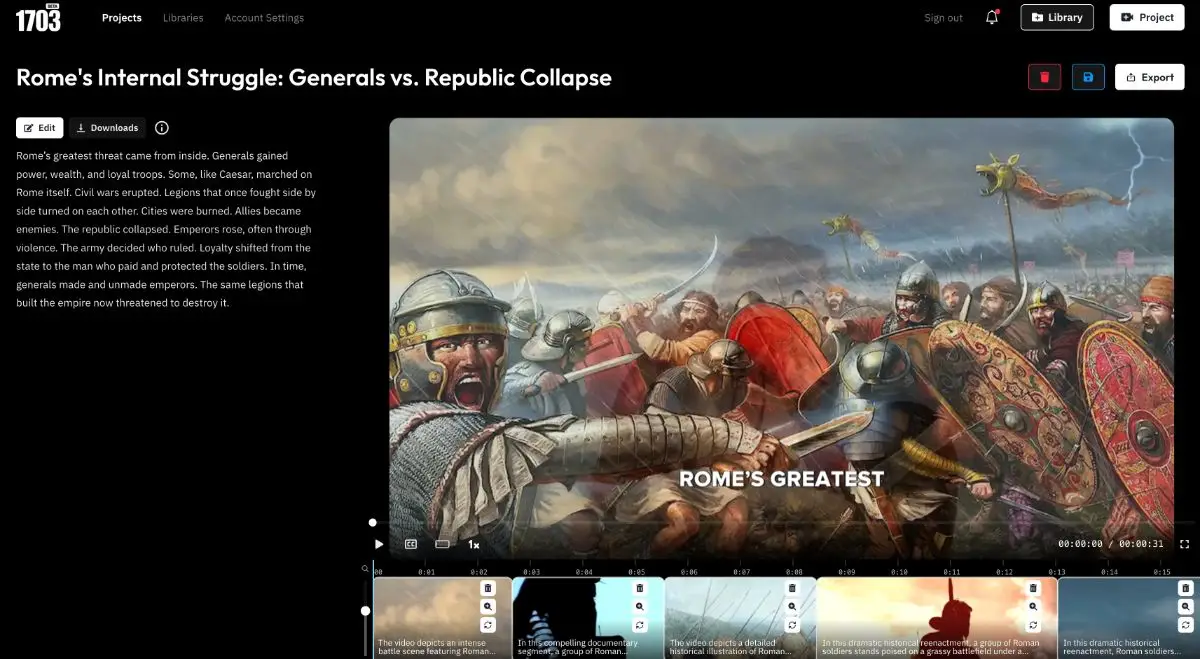Open the Downloads menu
Viewport: 1200px width, 659px height.
(x=107, y=128)
